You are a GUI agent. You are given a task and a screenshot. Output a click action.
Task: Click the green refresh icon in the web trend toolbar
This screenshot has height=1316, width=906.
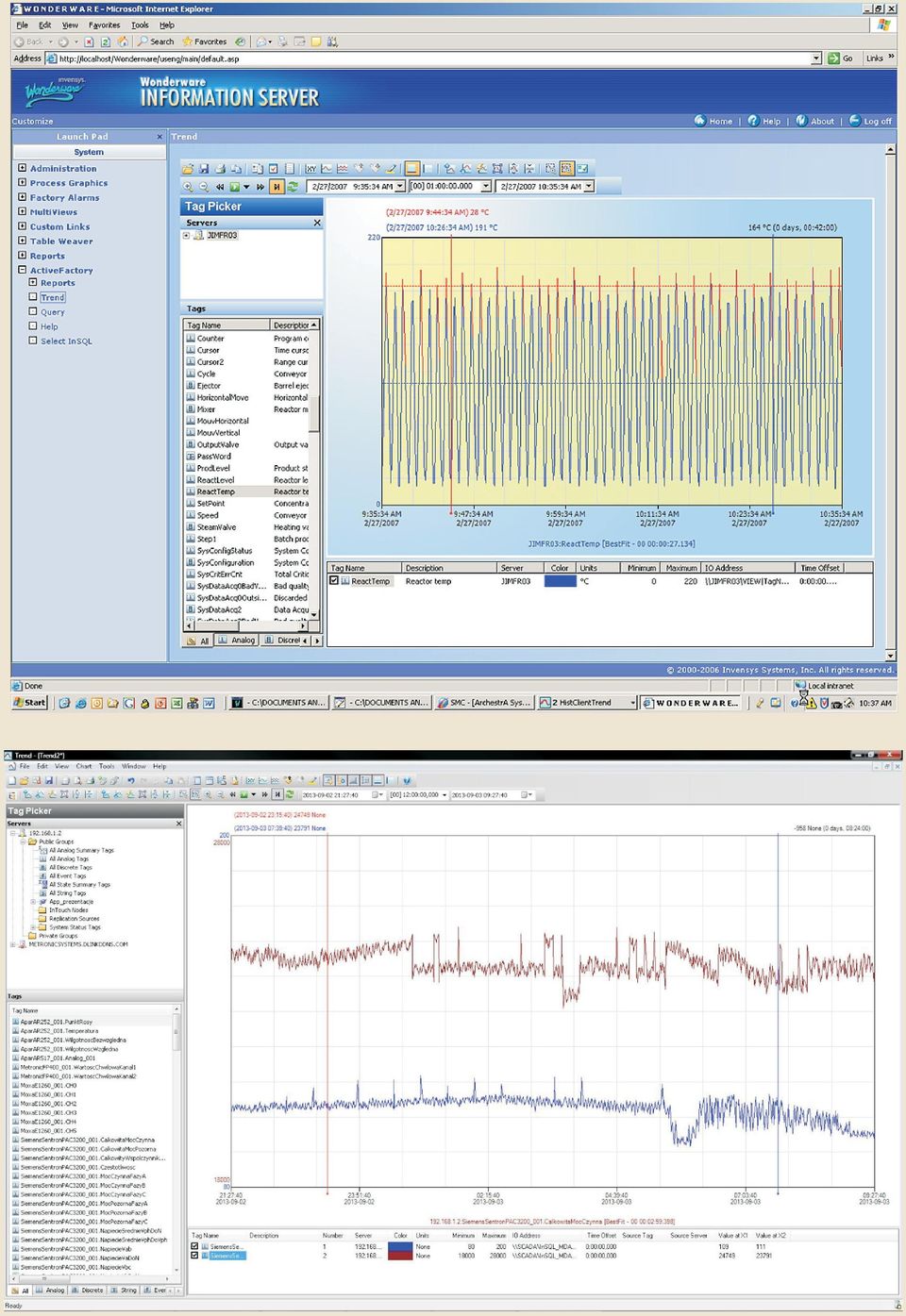pyautogui.click(x=293, y=187)
